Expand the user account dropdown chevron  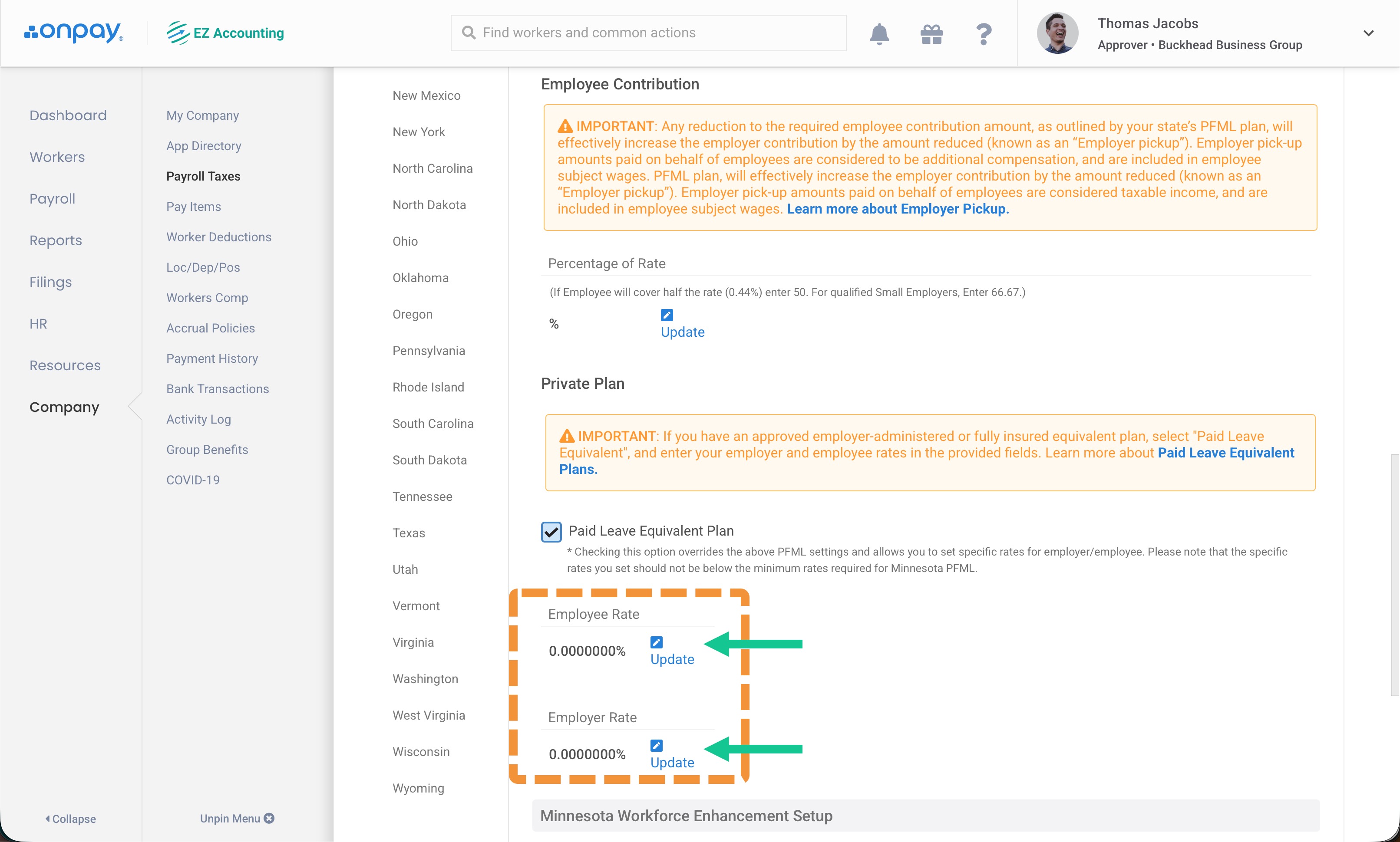(1368, 33)
